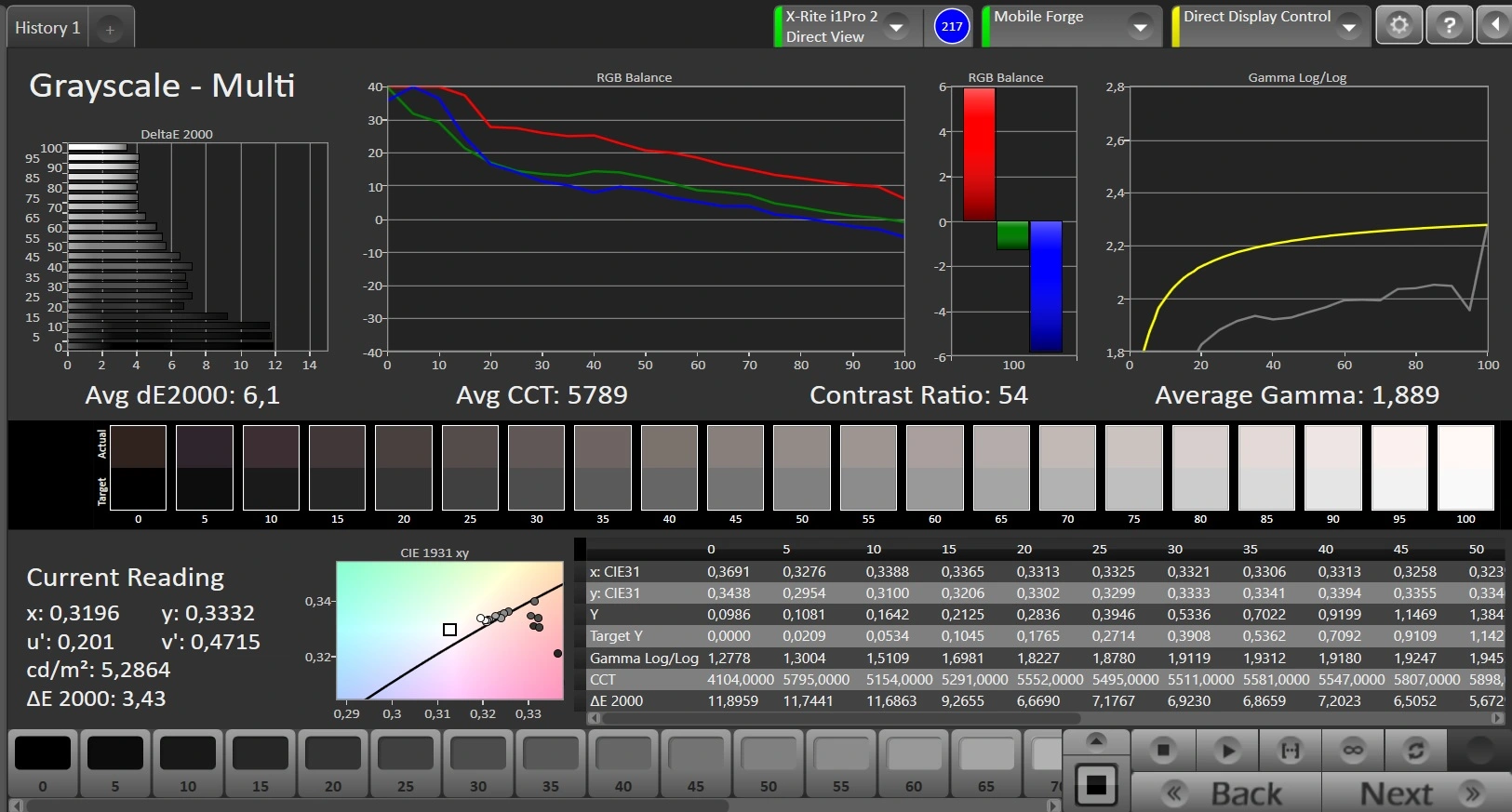Open settings with the gear icon
The image size is (1512, 812).
pos(1399,25)
